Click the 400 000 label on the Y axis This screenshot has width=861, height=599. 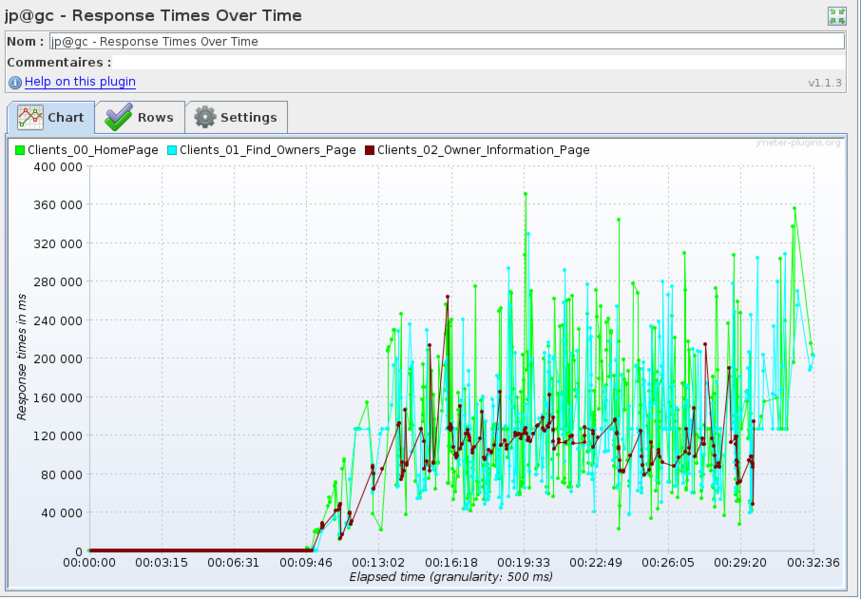coord(58,166)
